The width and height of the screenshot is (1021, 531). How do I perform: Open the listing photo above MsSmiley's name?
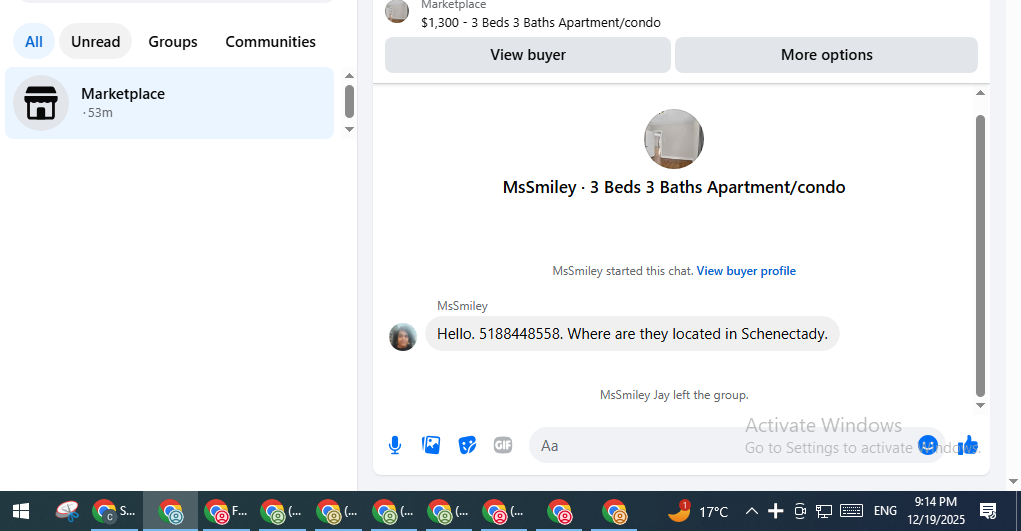pos(674,139)
